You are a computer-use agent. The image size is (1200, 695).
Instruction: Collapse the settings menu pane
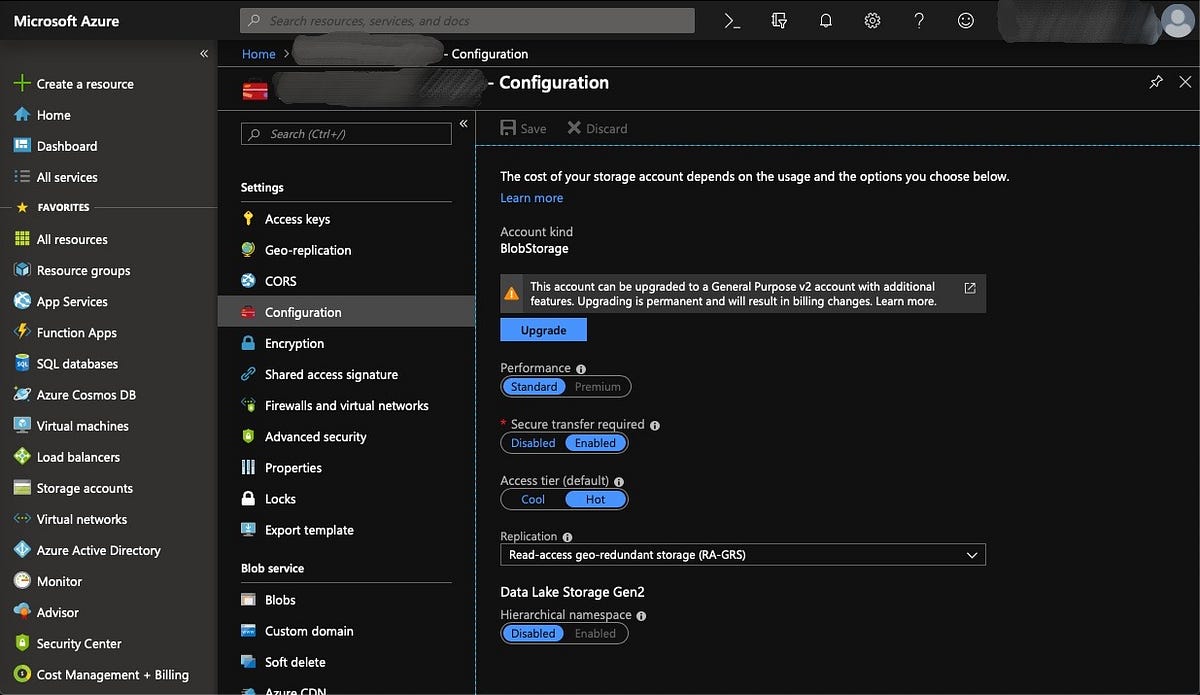coord(462,124)
